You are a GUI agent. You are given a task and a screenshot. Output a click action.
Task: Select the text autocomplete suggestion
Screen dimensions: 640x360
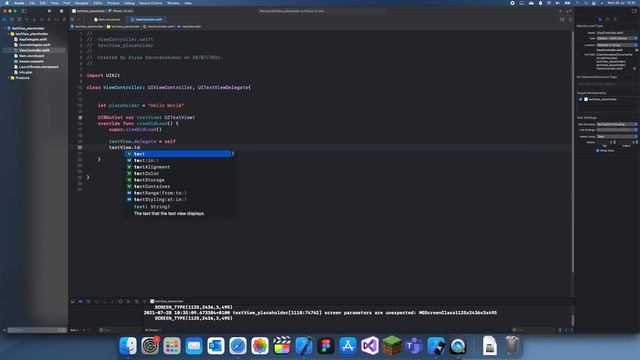coord(178,154)
